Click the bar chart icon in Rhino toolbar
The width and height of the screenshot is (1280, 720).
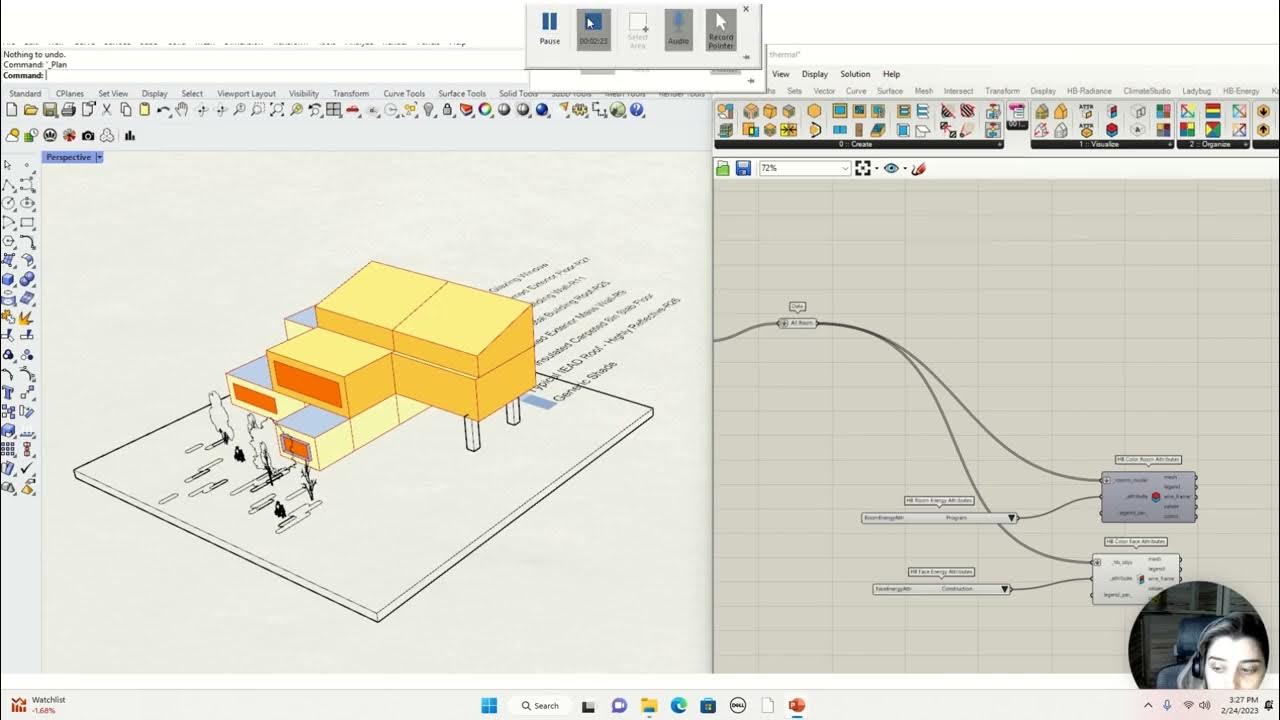coord(130,136)
